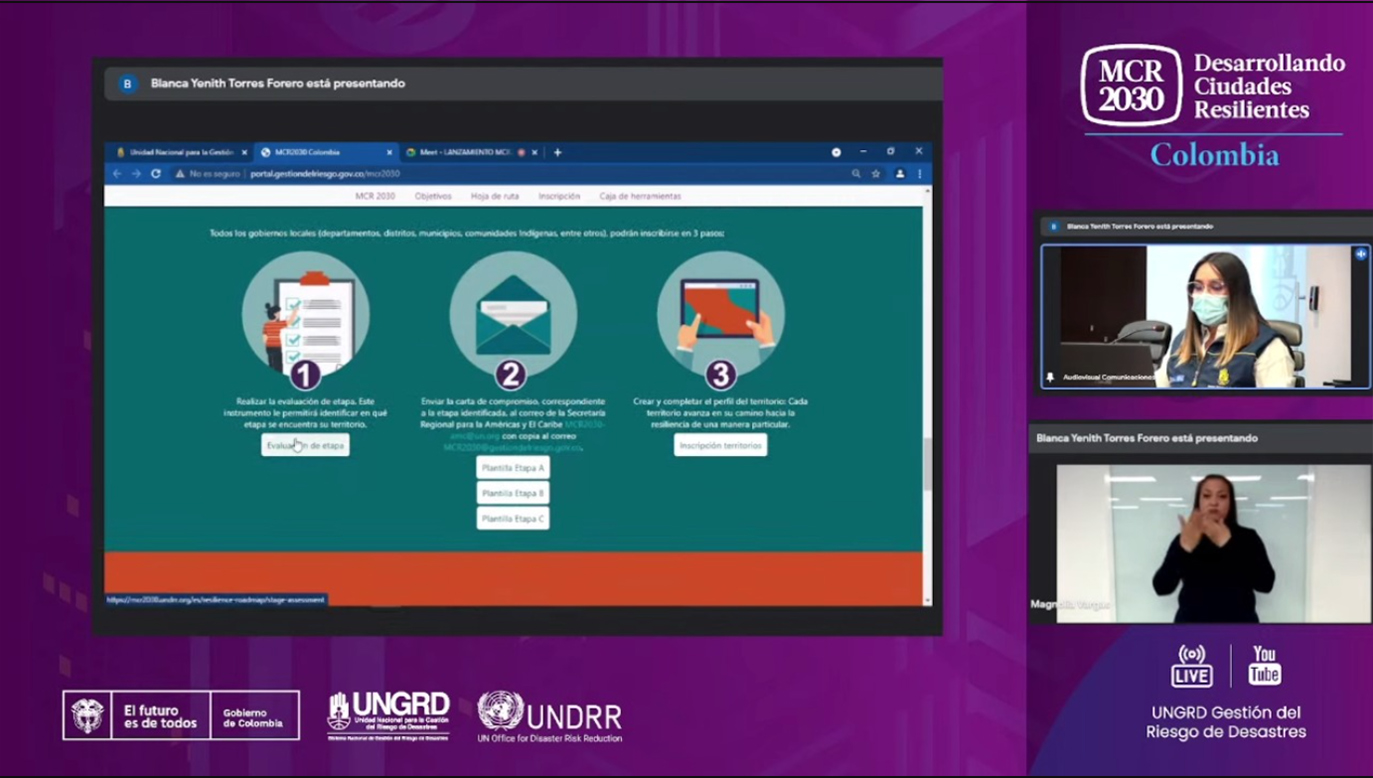This screenshot has height=778, width=1373.
Task: Bookmark the page with the star icon
Action: [x=876, y=174]
